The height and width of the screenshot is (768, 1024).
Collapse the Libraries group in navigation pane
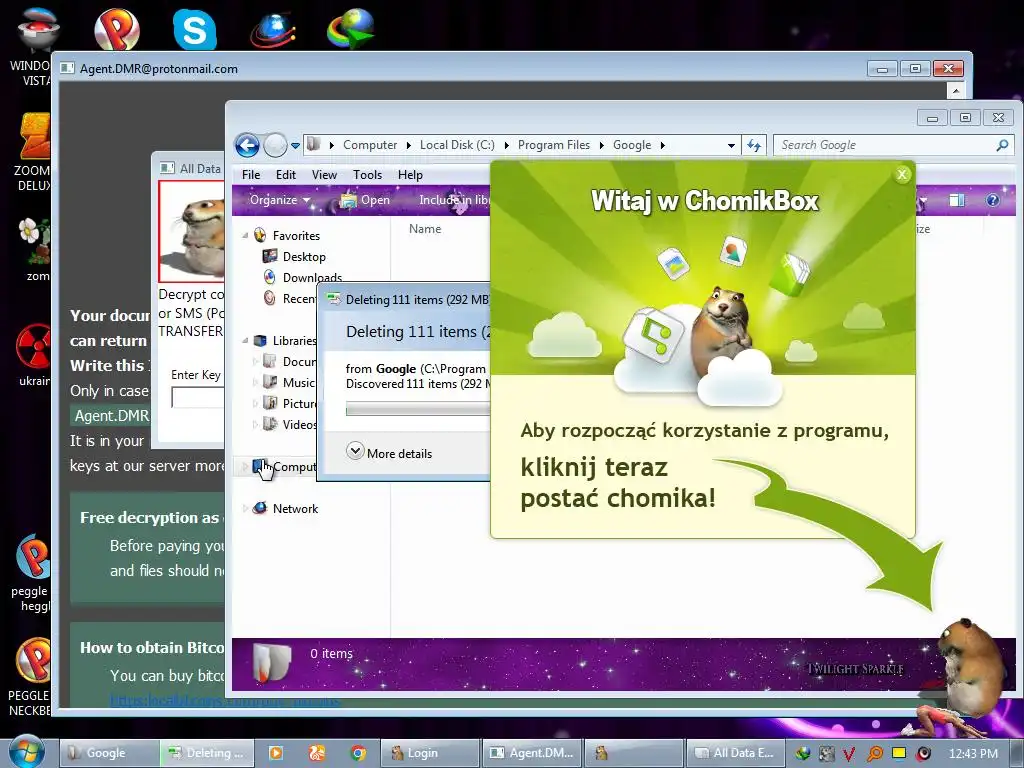[x=246, y=340]
